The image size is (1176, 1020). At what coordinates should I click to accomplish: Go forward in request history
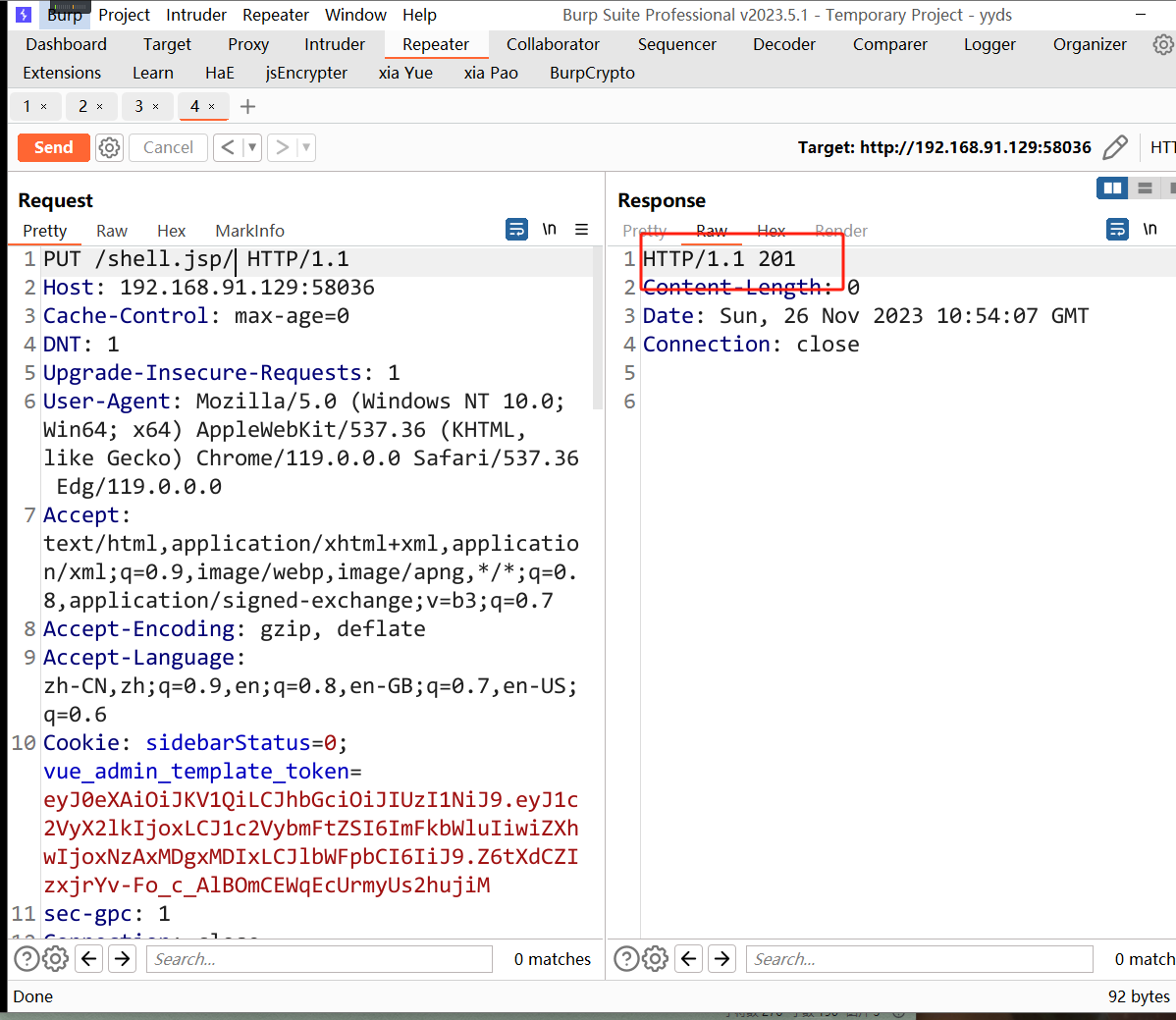tap(282, 148)
